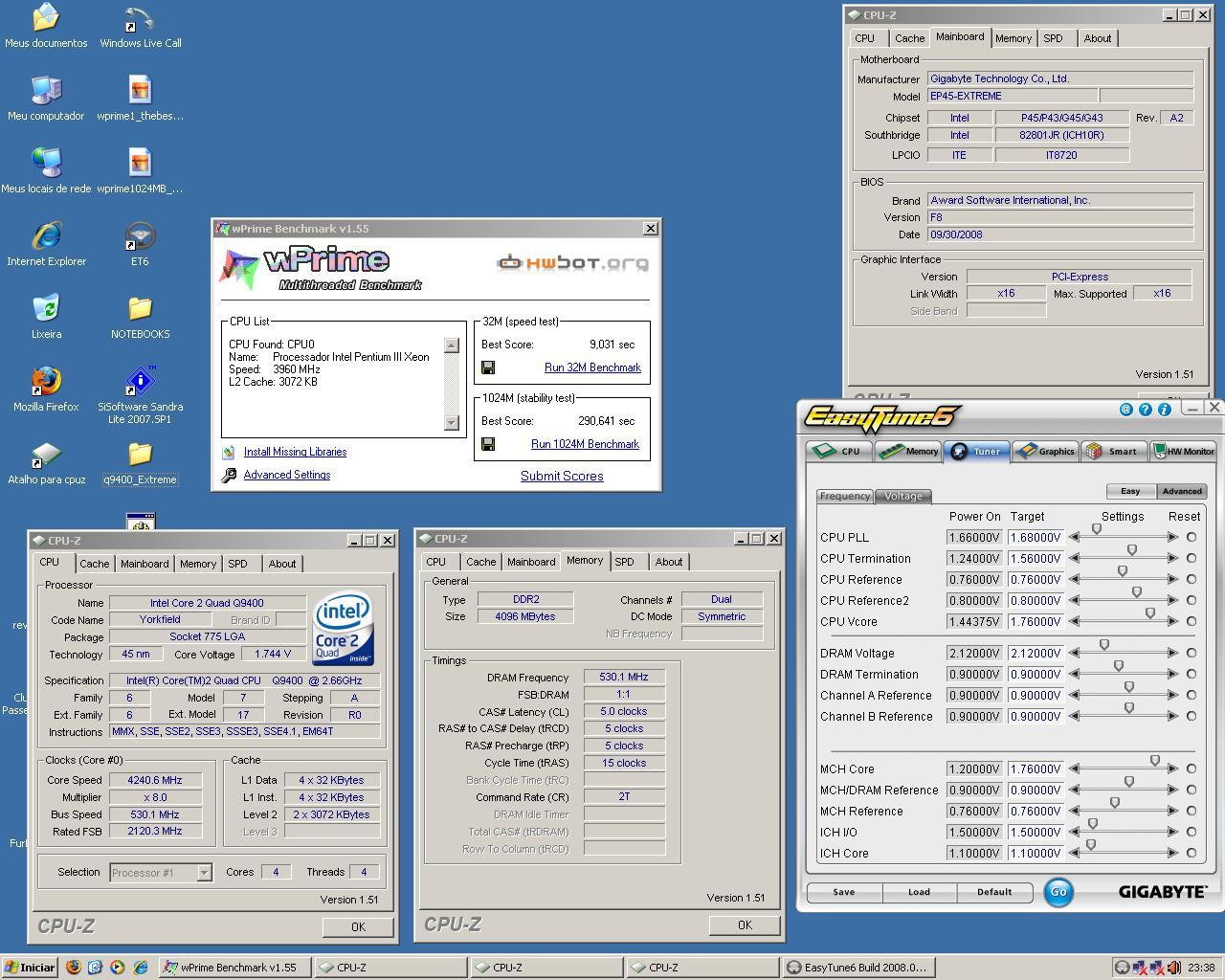The width and height of the screenshot is (1225, 980).
Task: Select Channel A Reference reset radio button
Action: (x=1192, y=695)
